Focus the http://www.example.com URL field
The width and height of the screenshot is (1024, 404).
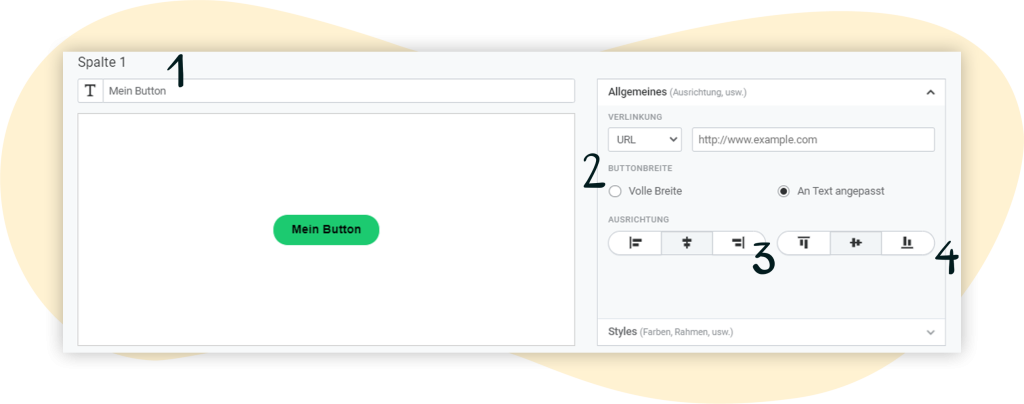(x=813, y=140)
